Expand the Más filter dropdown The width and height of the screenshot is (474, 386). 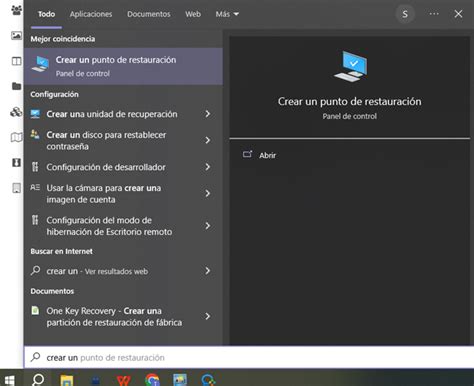click(x=227, y=14)
